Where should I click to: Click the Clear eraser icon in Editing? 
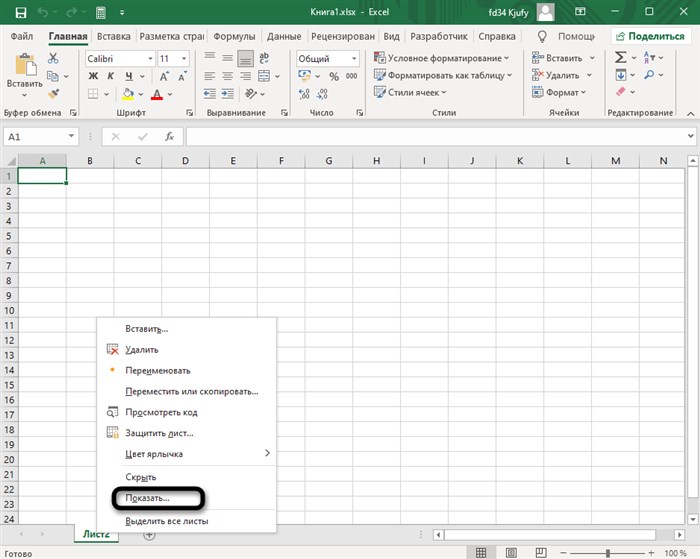(621, 92)
